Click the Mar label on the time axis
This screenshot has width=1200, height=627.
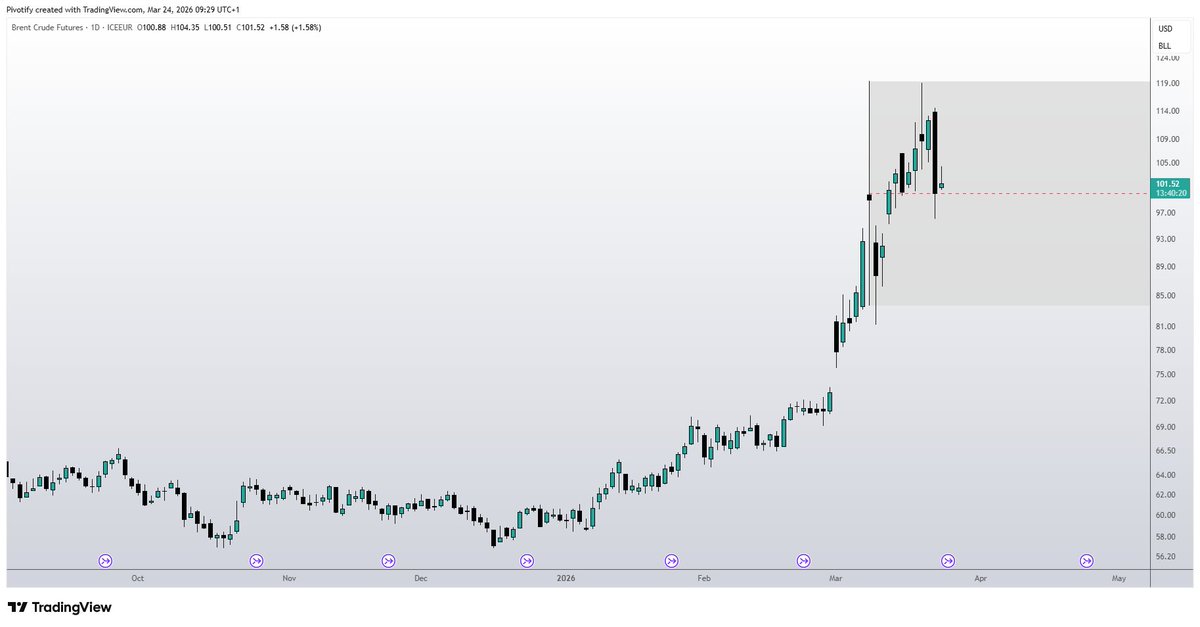pos(836,578)
